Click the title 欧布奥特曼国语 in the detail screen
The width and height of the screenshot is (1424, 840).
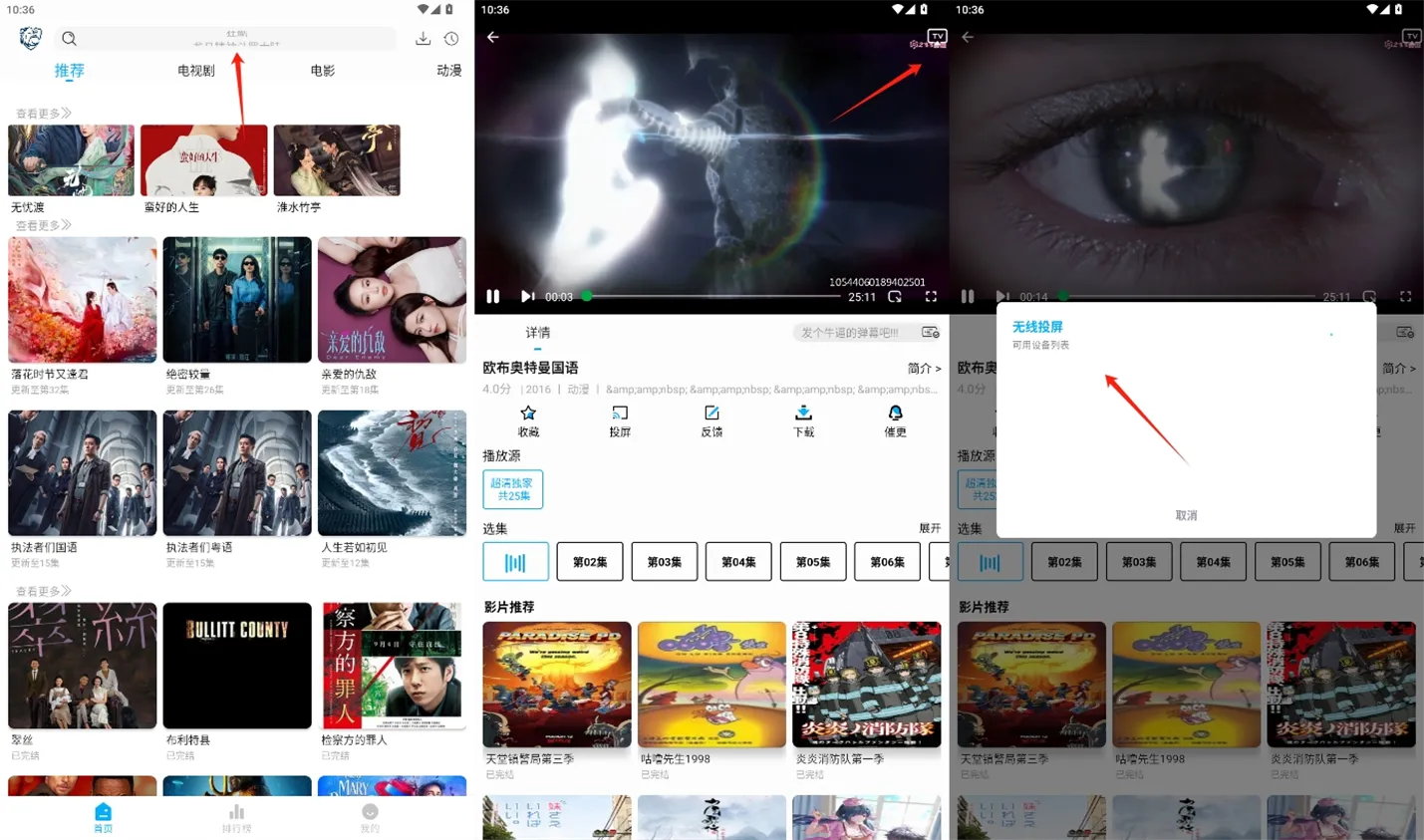point(530,369)
